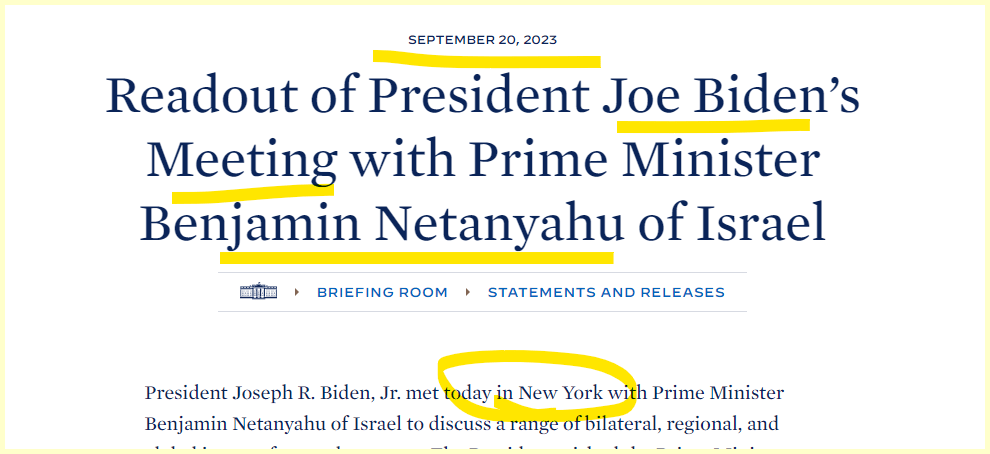Click the yellow underline beneath "Meeting"
Screen dimensions: 990x454
click(252, 186)
